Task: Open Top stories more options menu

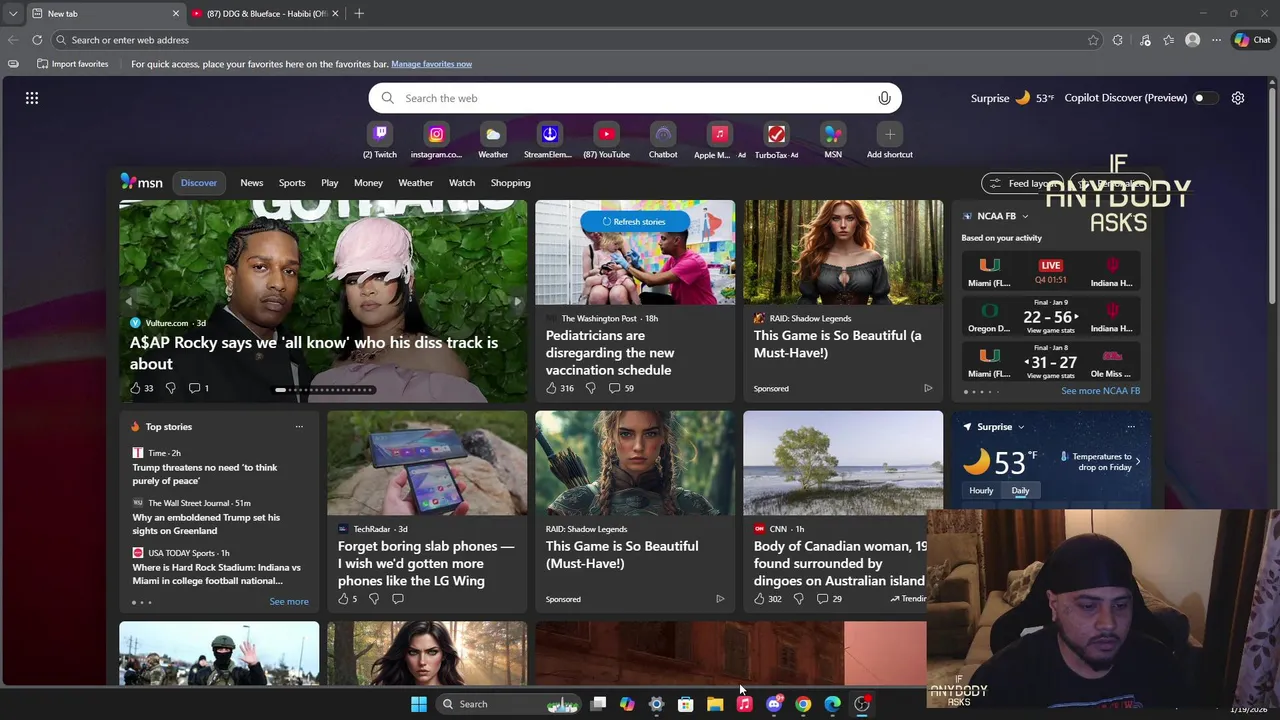Action: (x=299, y=427)
